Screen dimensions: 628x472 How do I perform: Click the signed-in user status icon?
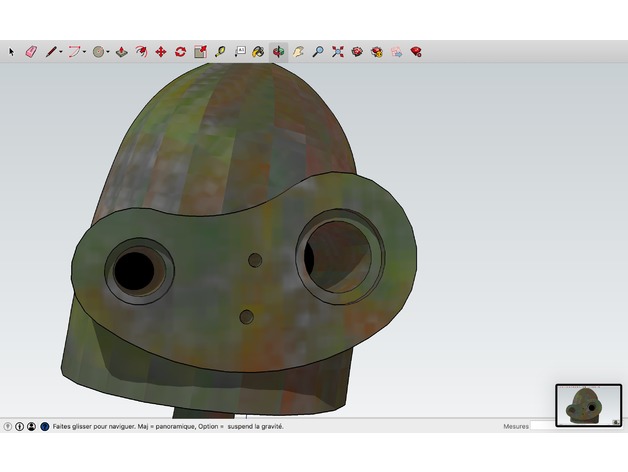[x=32, y=427]
